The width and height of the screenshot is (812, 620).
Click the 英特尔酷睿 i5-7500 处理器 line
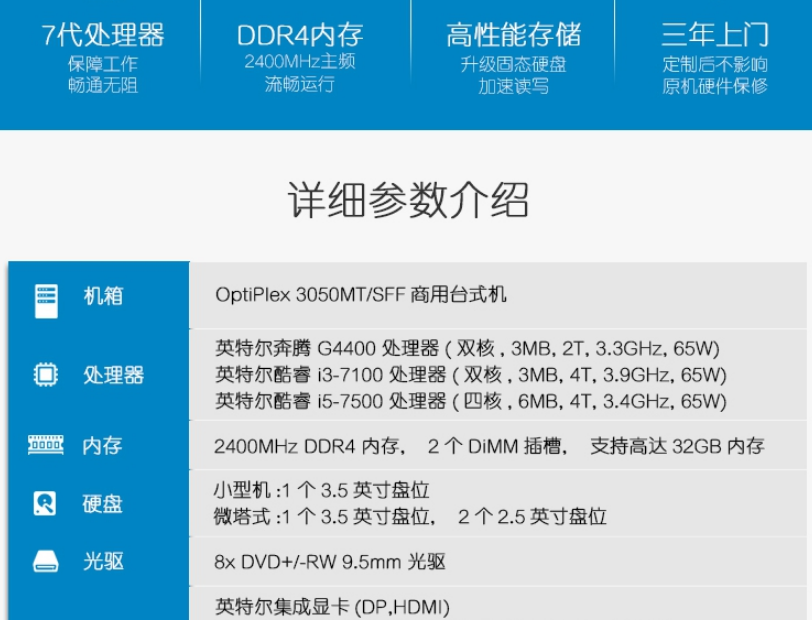click(471, 401)
